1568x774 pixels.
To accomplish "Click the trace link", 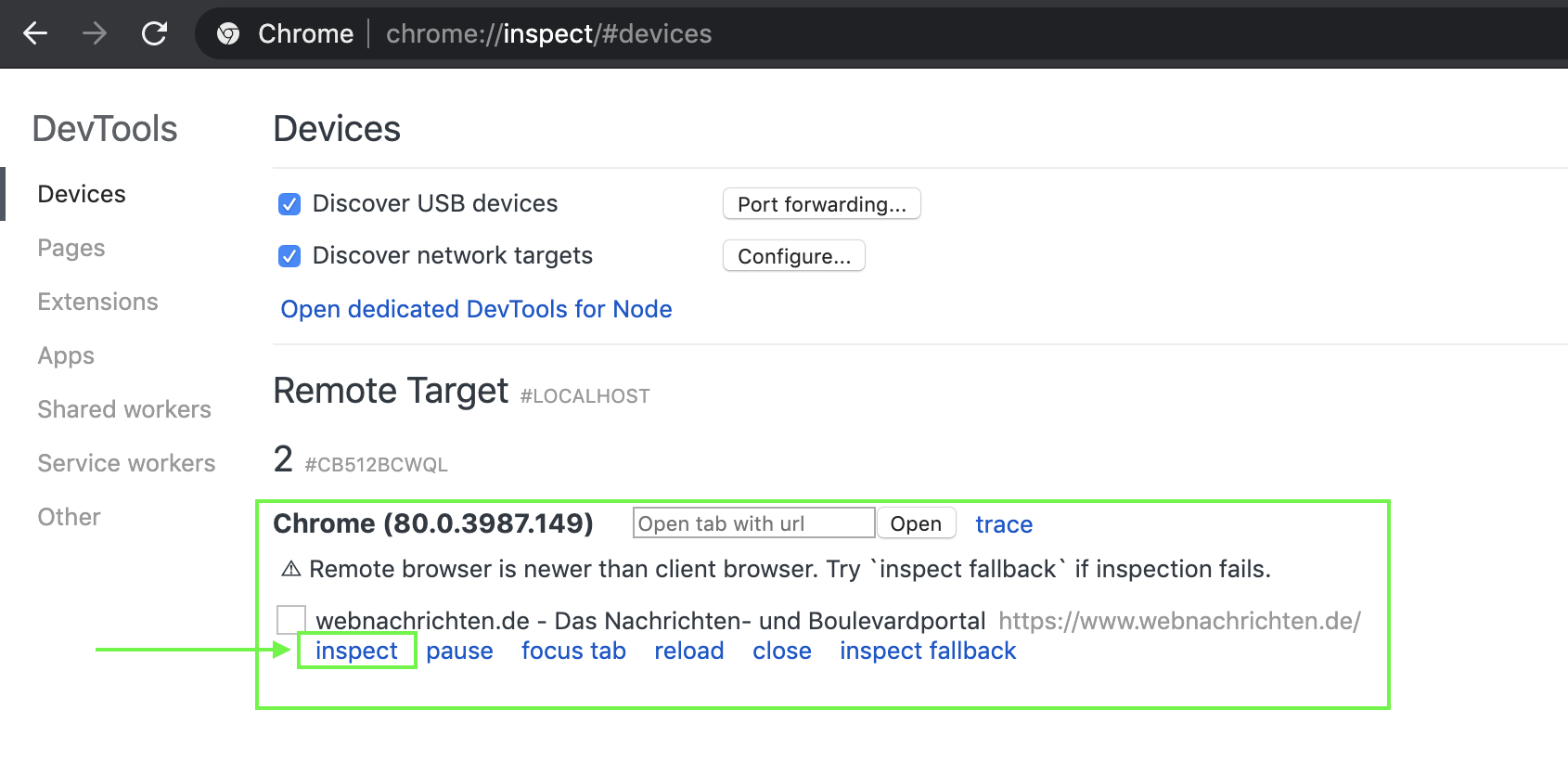I will [x=1004, y=524].
